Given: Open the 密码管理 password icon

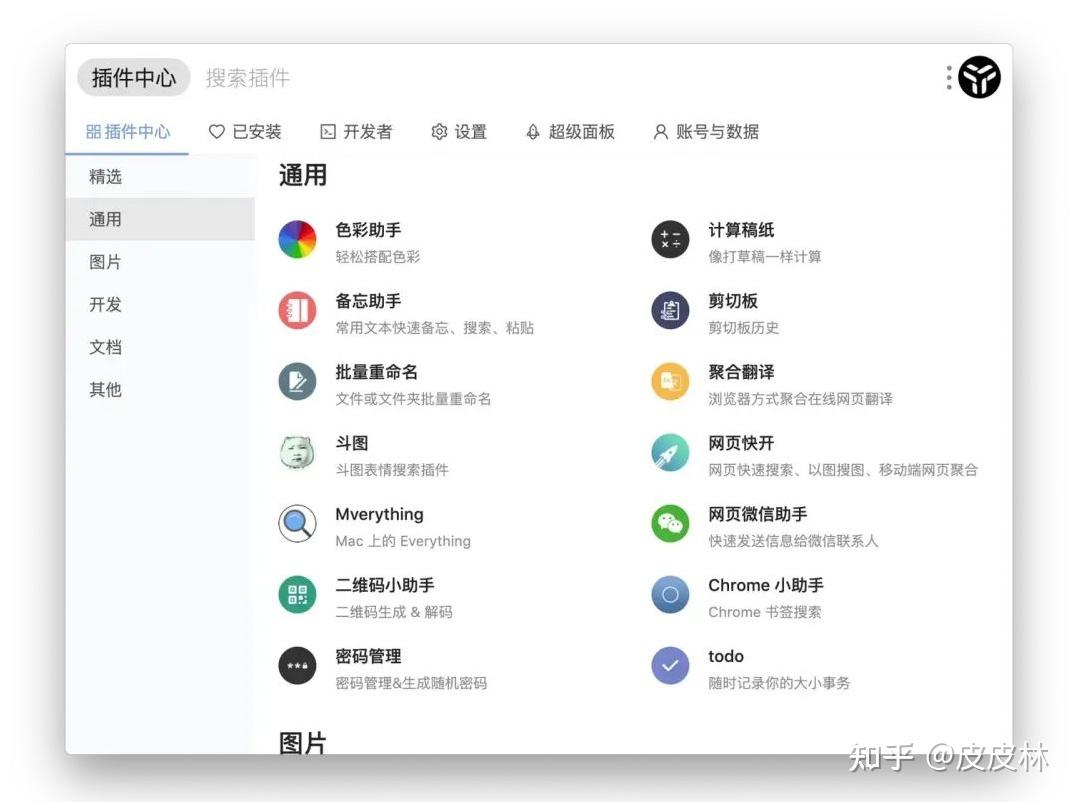Looking at the screenshot, I should (x=297, y=666).
